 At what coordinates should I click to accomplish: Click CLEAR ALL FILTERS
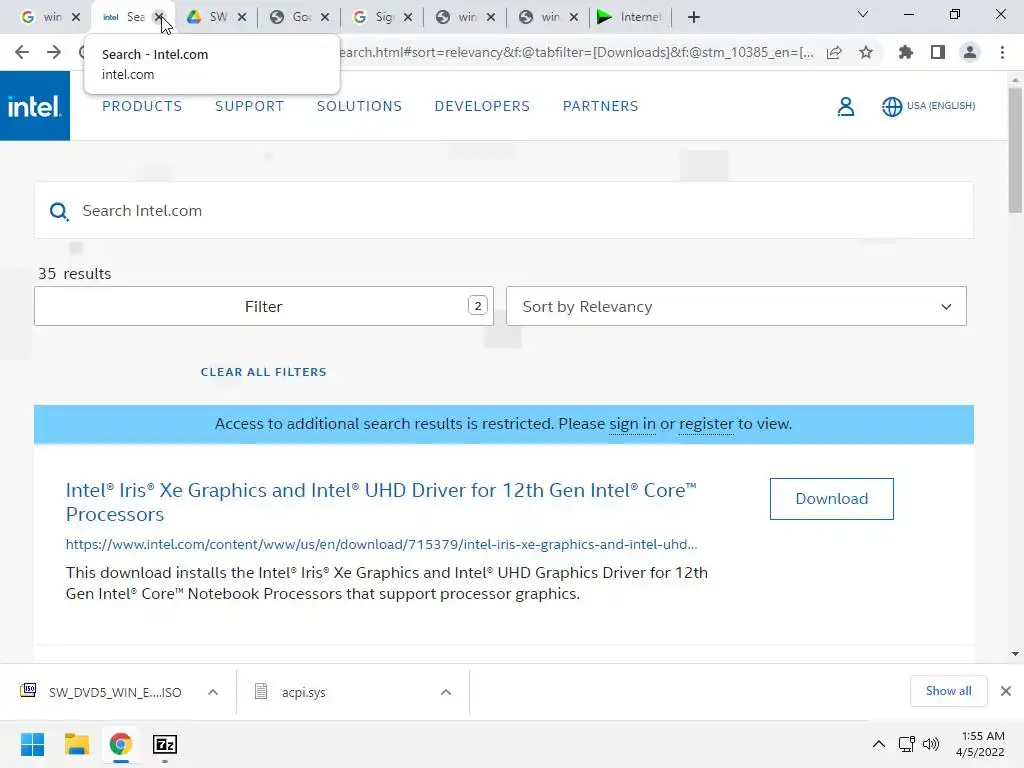click(x=263, y=372)
